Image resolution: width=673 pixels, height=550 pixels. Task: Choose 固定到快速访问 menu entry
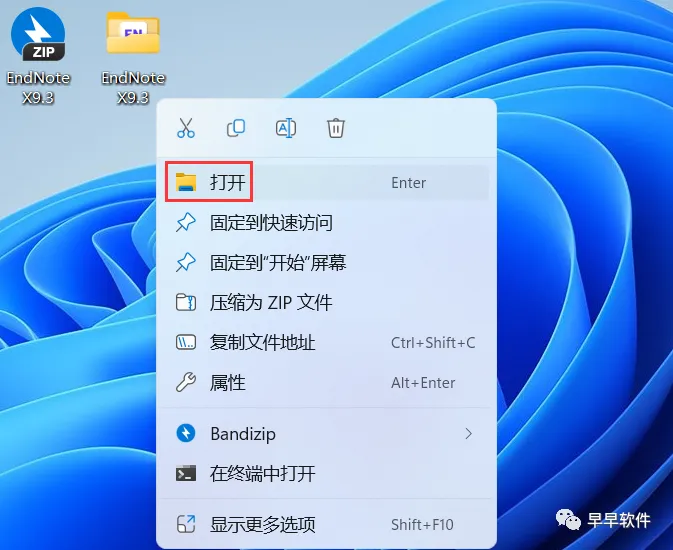pos(327,223)
